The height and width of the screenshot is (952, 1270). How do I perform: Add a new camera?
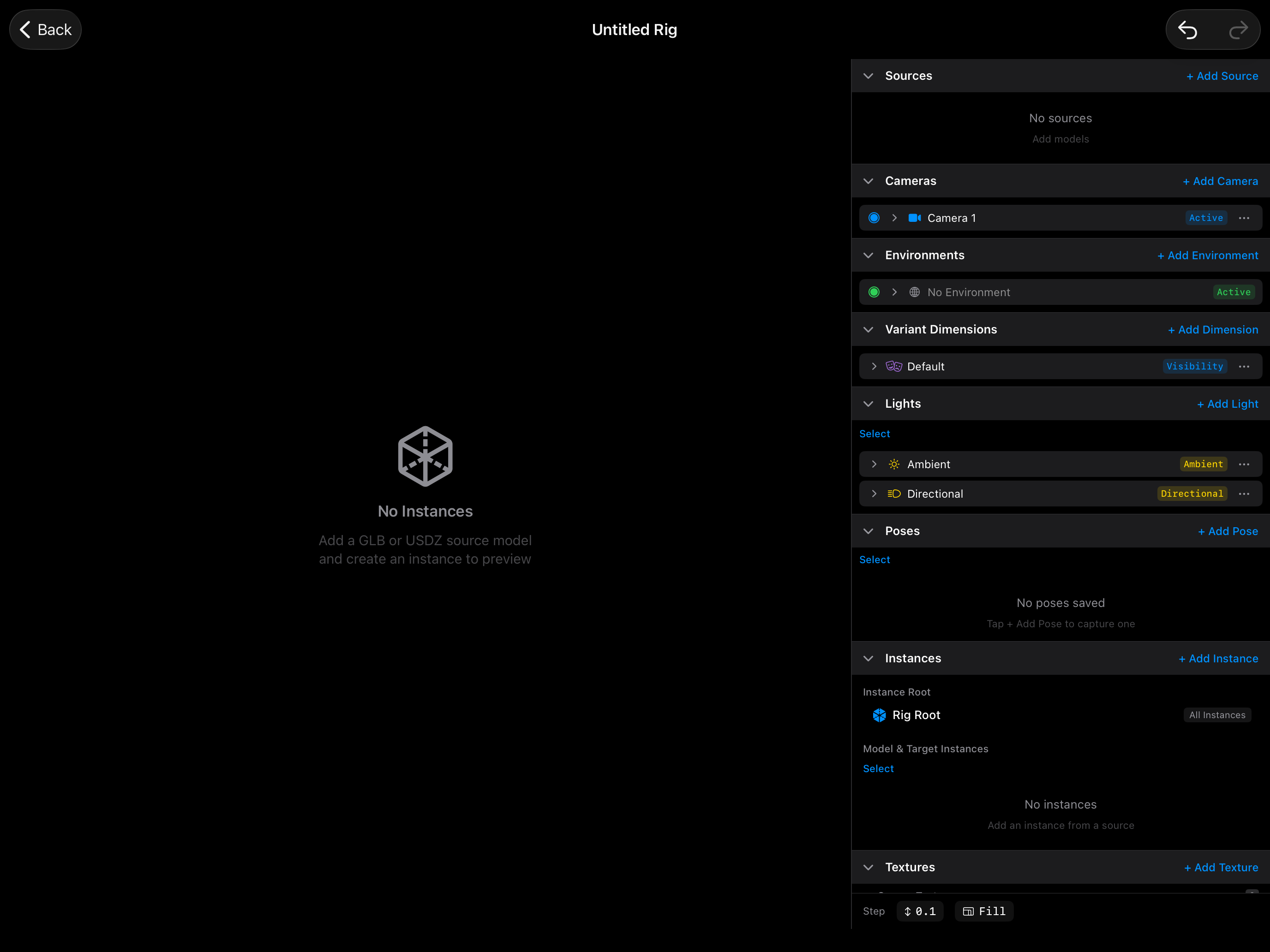click(x=1220, y=181)
